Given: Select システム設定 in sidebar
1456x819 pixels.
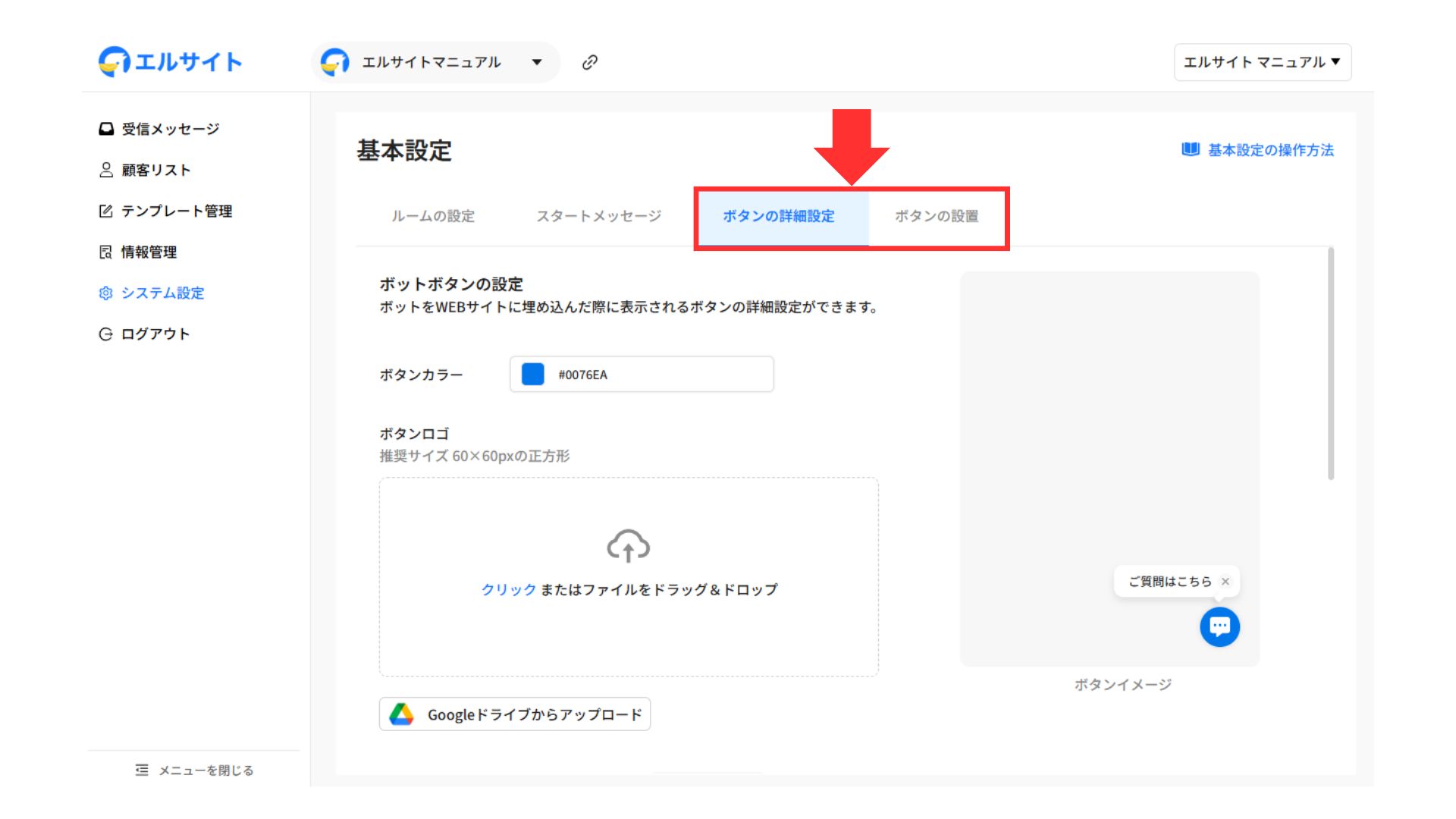Looking at the screenshot, I should [162, 293].
